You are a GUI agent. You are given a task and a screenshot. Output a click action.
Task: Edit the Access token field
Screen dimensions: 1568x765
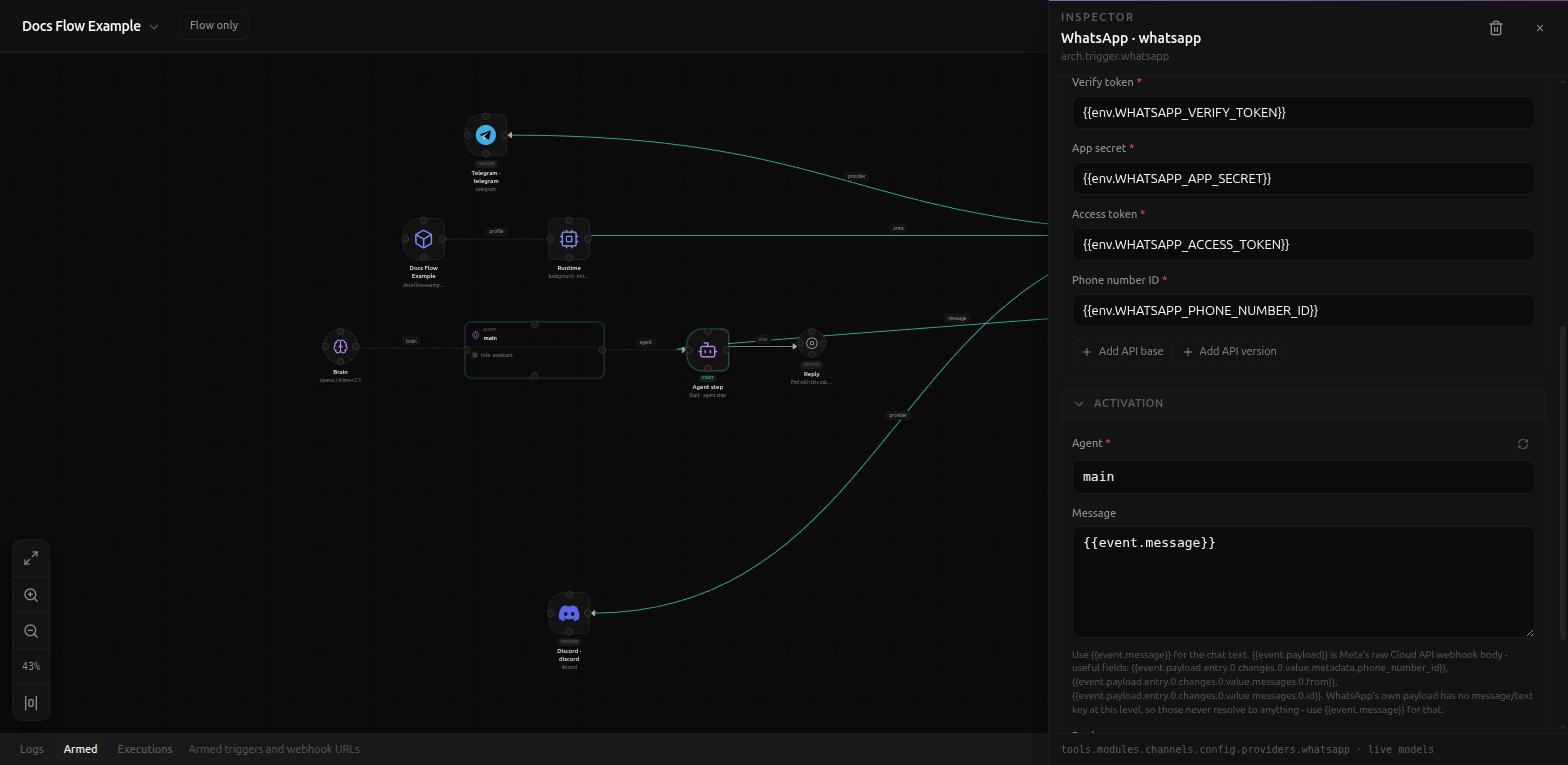1303,244
